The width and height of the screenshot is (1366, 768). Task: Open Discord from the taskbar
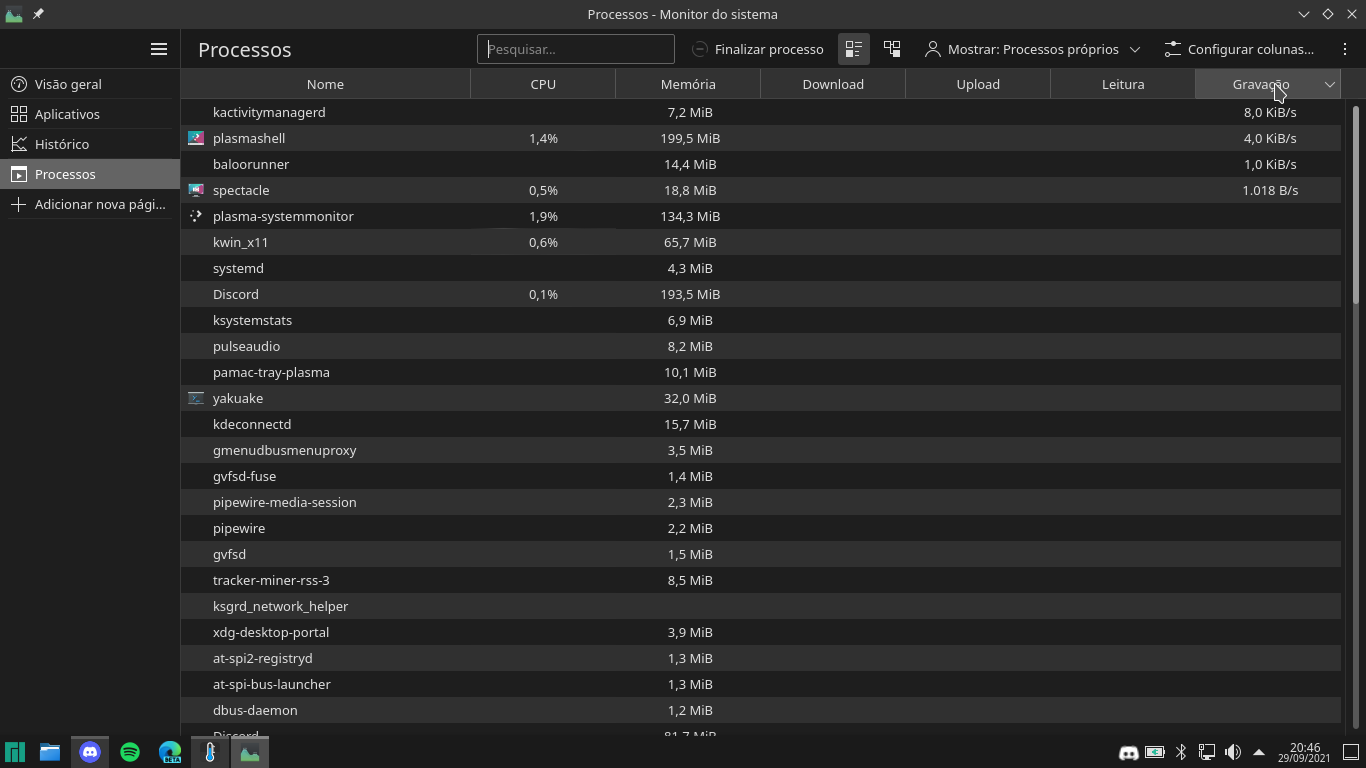click(90, 752)
